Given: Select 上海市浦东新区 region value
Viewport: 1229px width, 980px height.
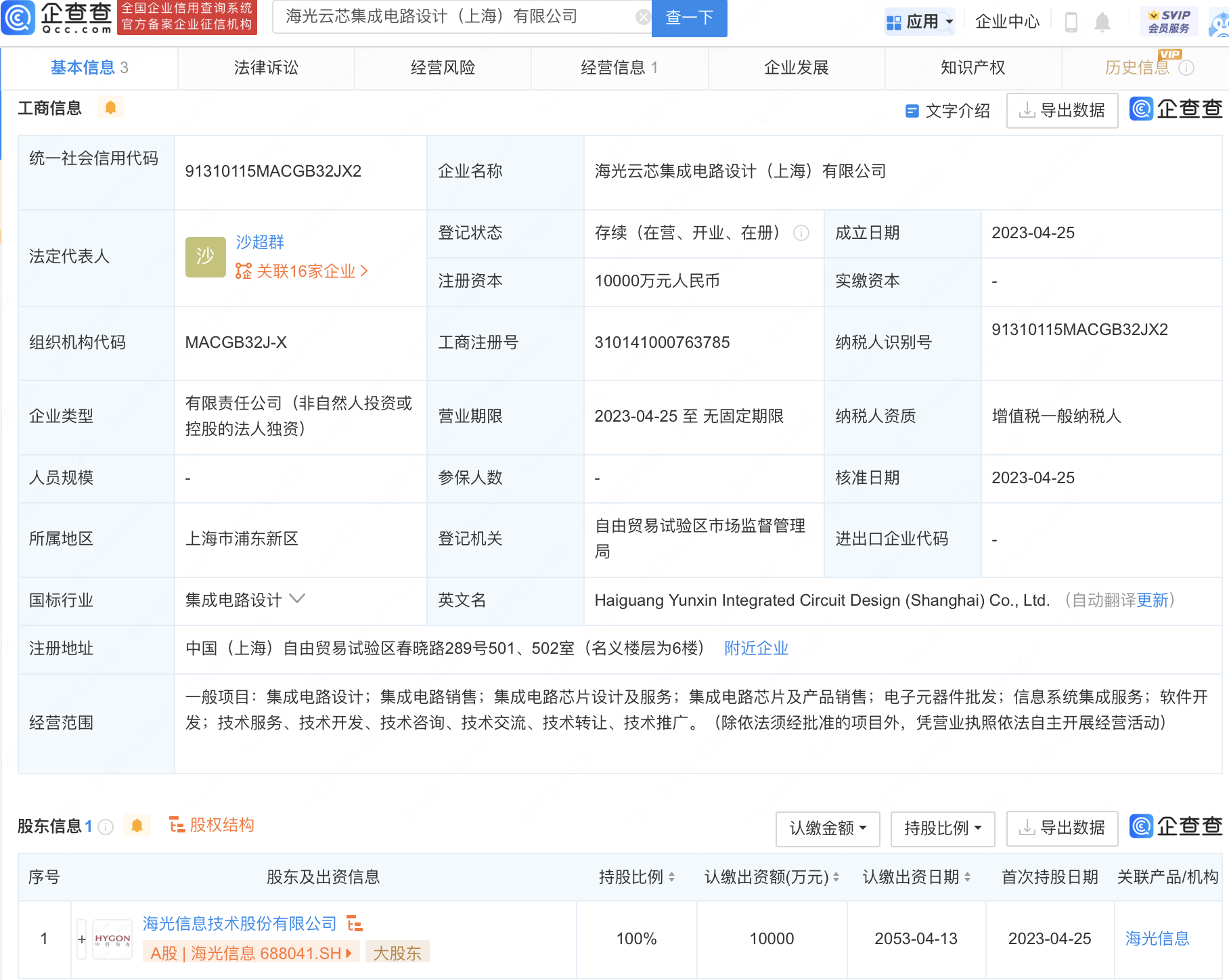Looking at the screenshot, I should tap(242, 539).
